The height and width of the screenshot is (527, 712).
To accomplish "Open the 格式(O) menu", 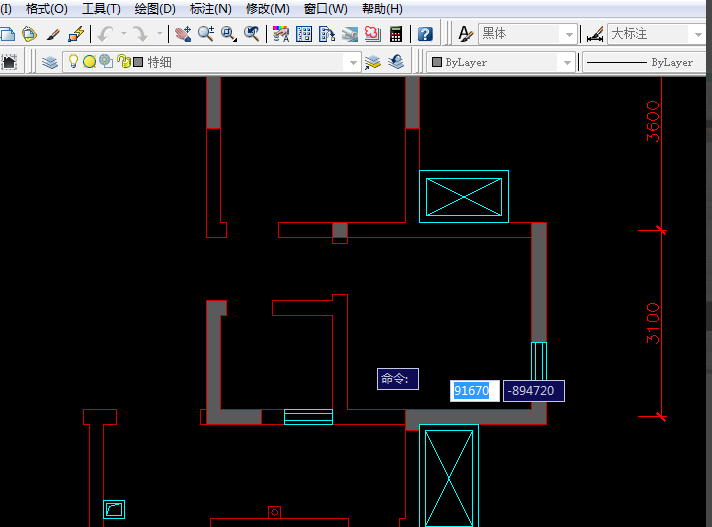I will (46, 9).
